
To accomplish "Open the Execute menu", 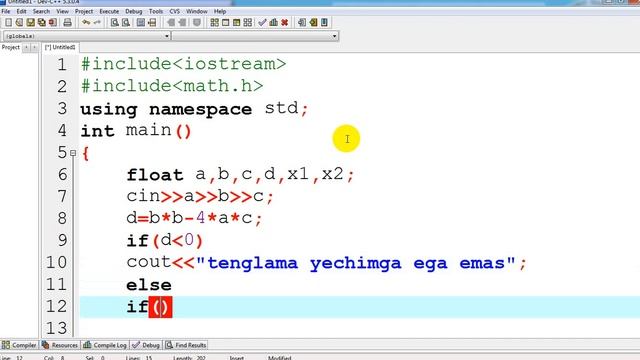I will tap(109, 11).
